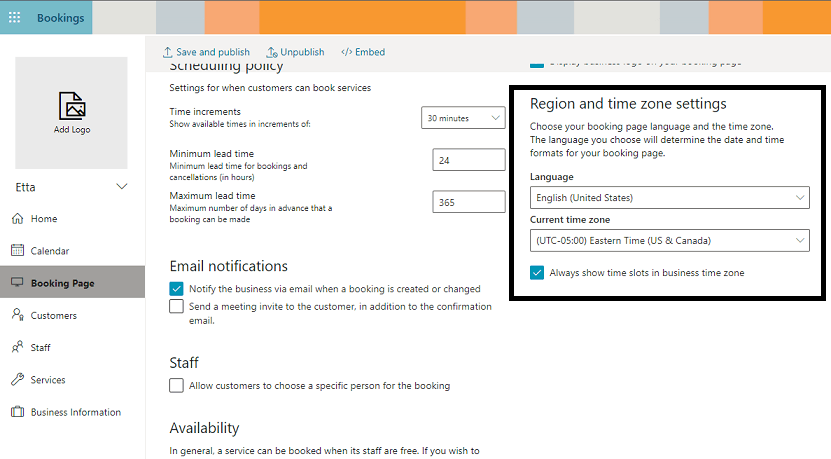The image size is (831, 459).
Task: Click 'Settings for when customers can book services'
Action: click(270, 88)
